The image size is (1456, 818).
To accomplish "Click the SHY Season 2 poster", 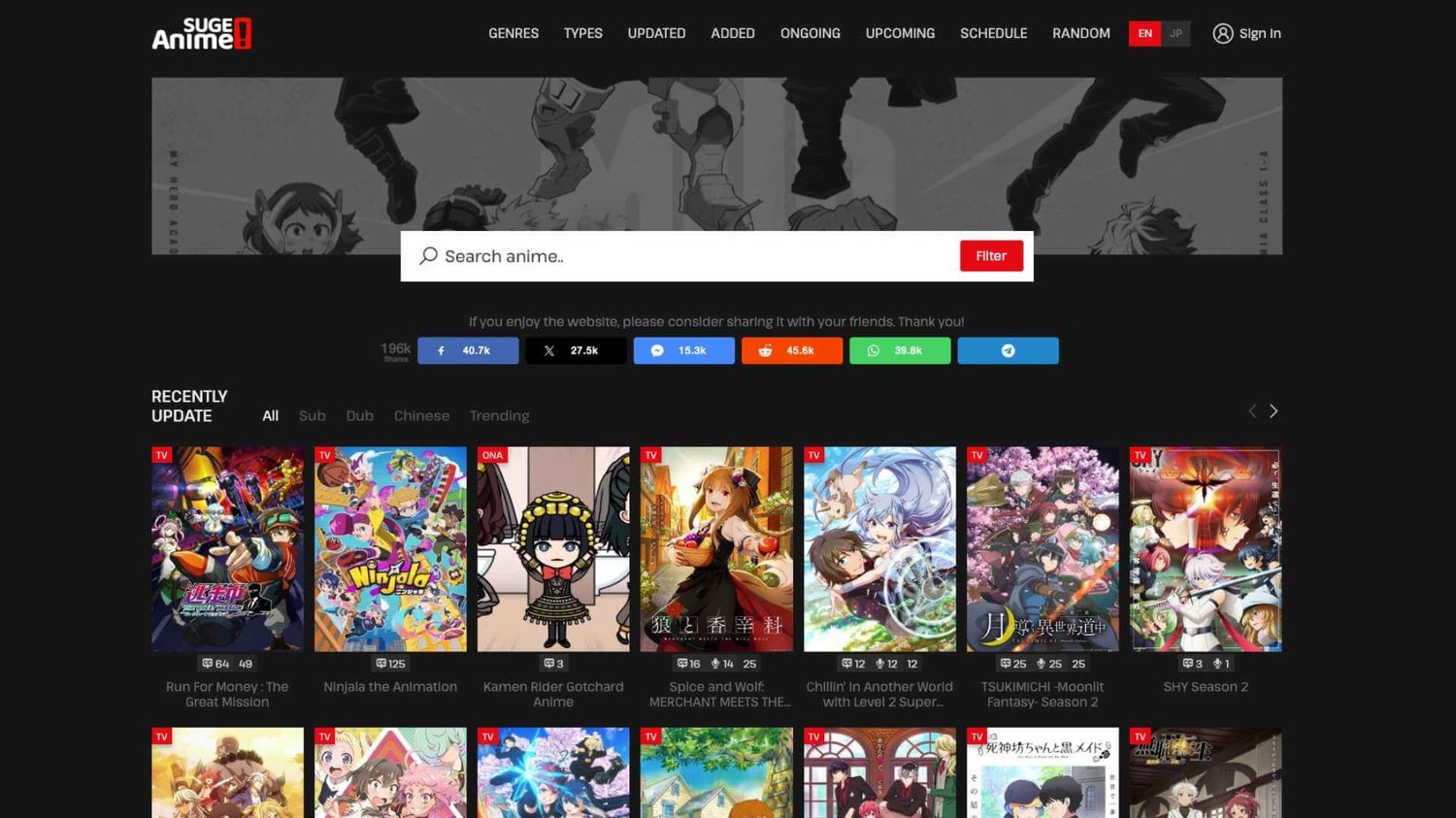I will click(x=1206, y=549).
